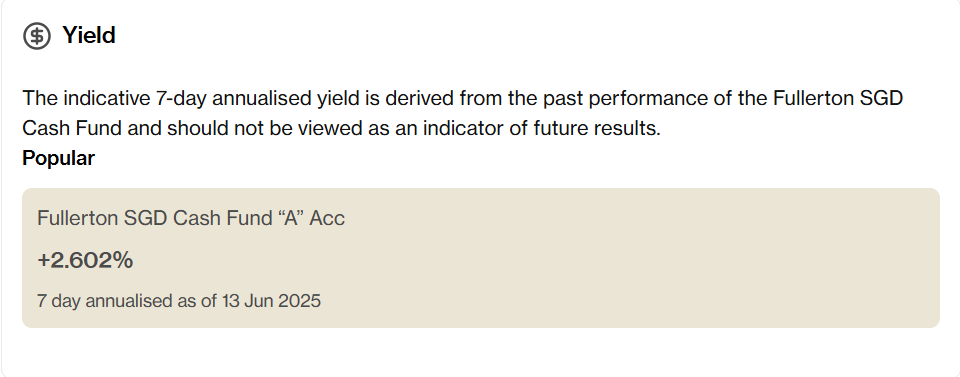Click the 7 day annualised date line
This screenshot has height=377, width=960.
[x=179, y=301]
